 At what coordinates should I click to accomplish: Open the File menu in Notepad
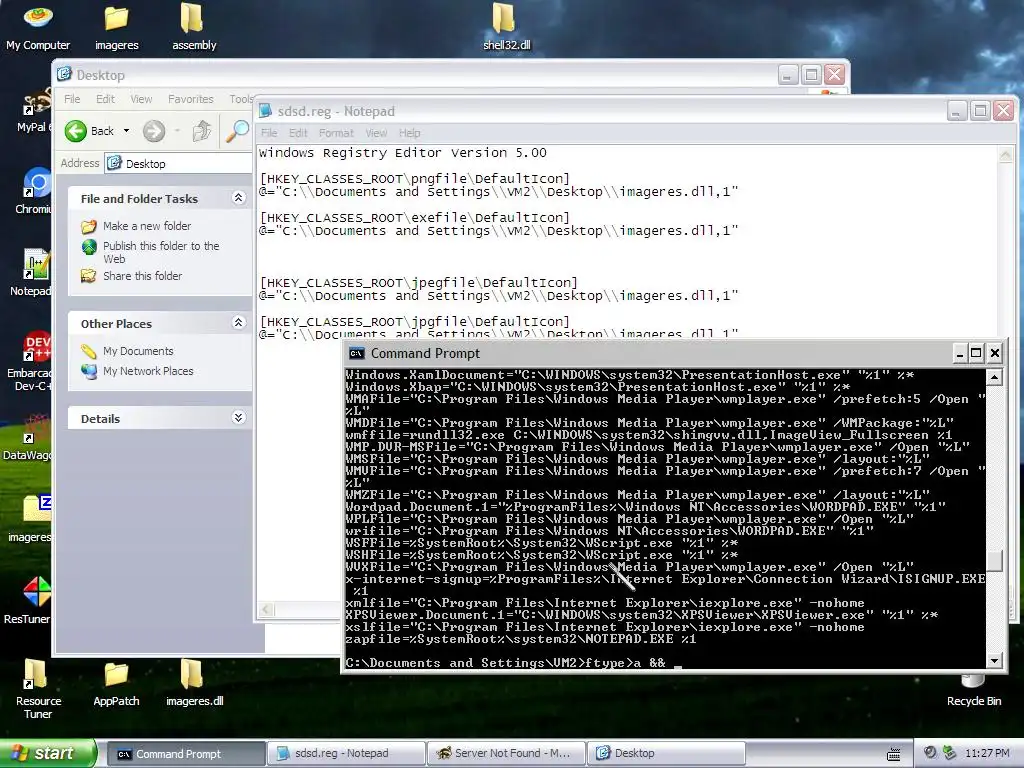[269, 133]
